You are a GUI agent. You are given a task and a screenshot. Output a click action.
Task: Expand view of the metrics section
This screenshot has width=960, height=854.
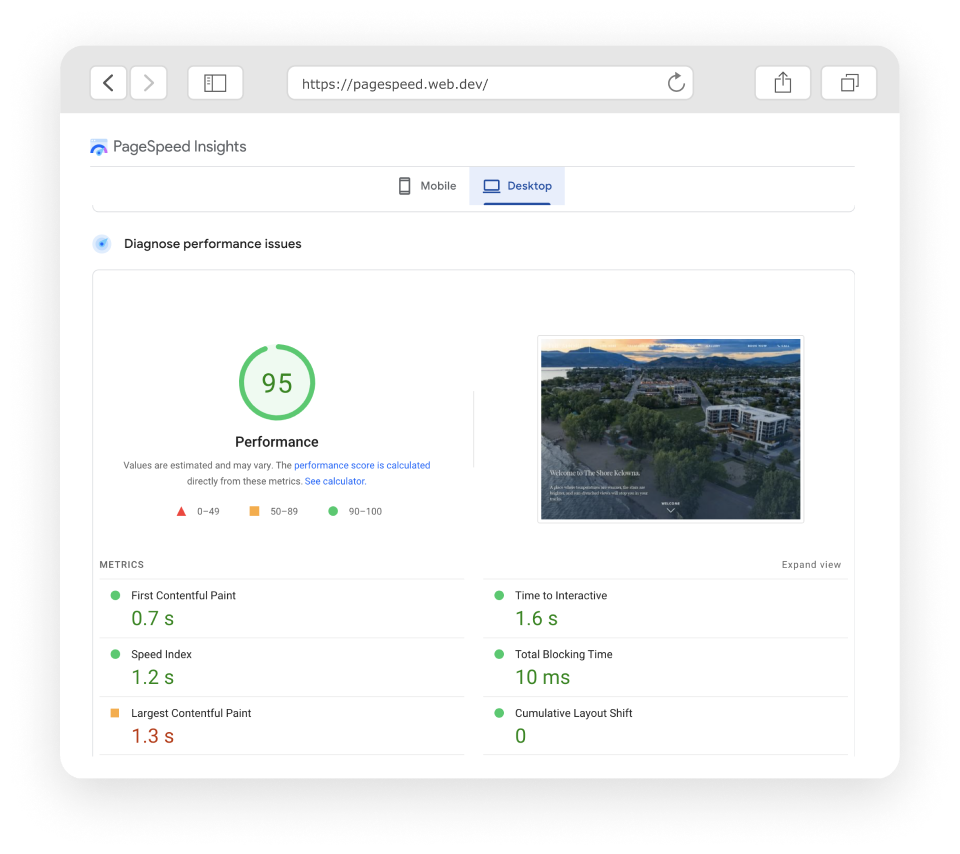coord(811,565)
